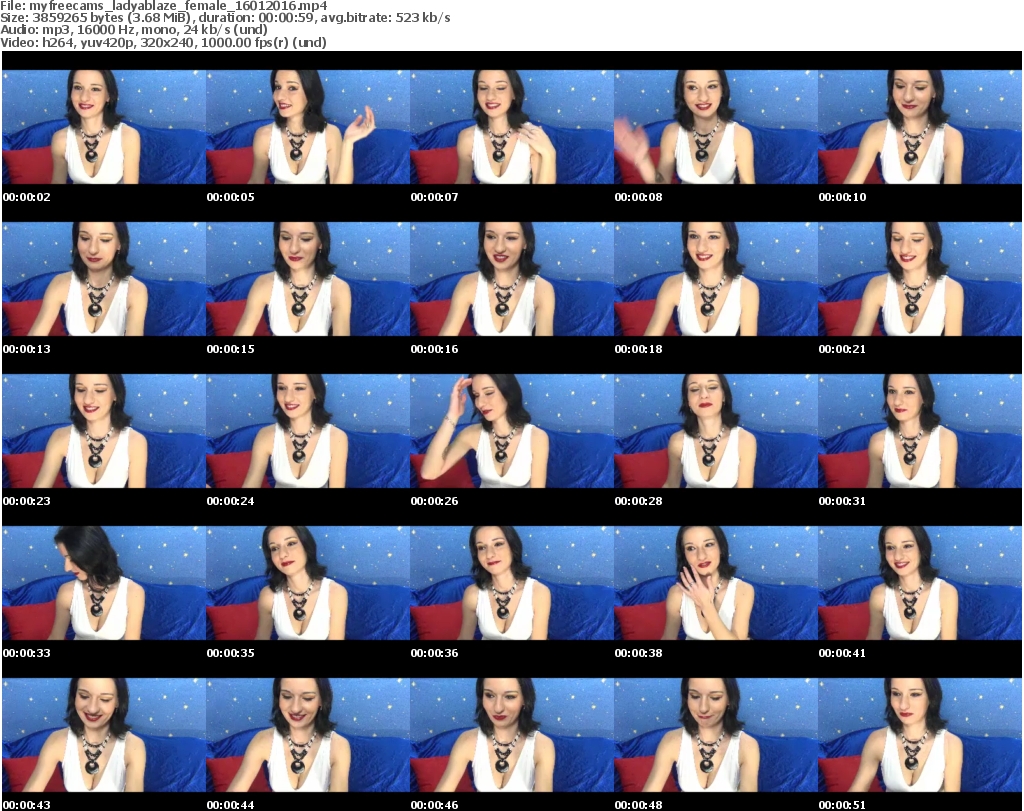Click the timestamp label 00:00:51

click(842, 805)
